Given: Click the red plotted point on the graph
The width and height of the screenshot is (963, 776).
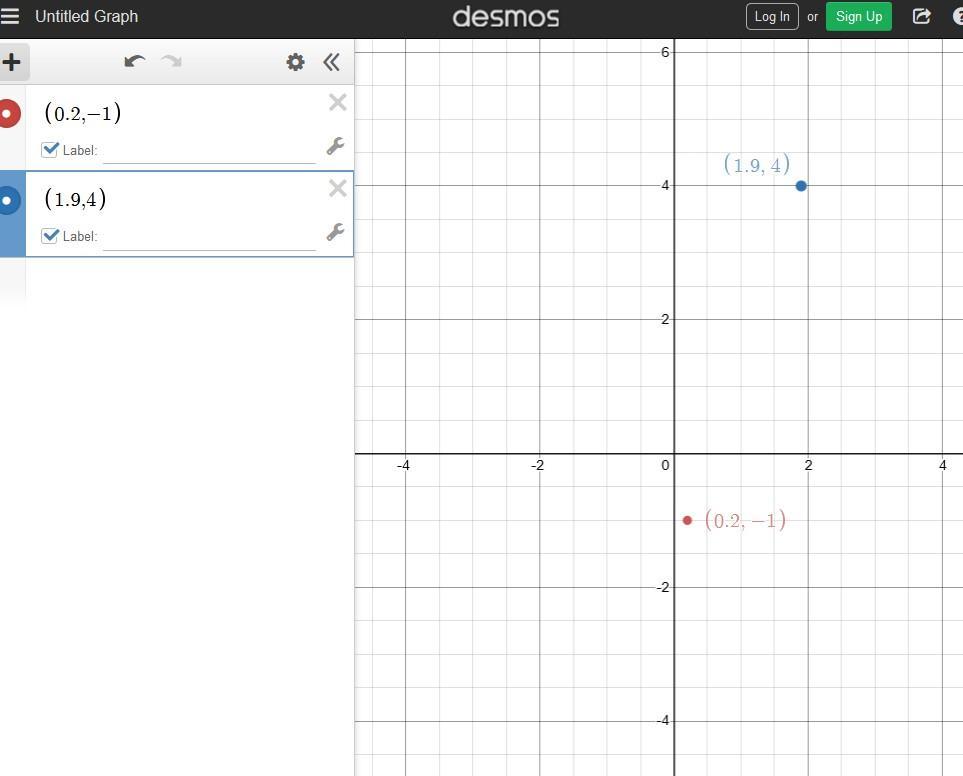Looking at the screenshot, I should pos(687,521).
